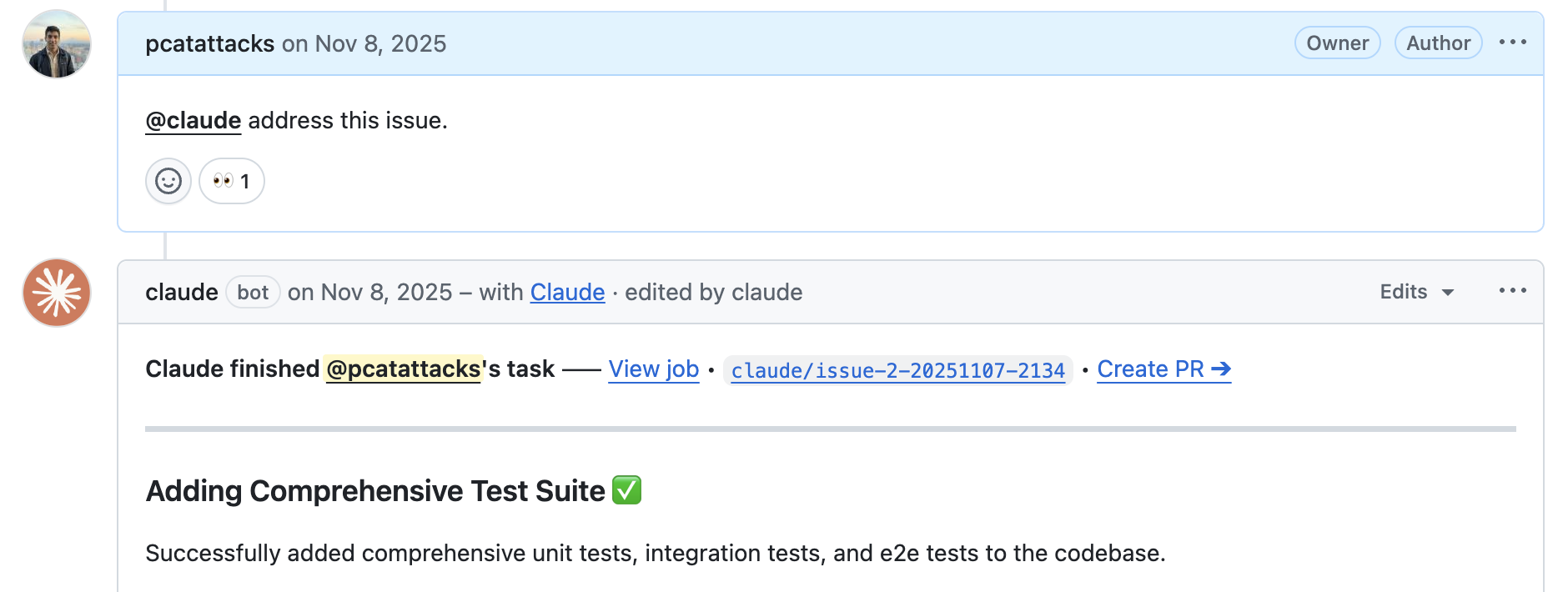The height and width of the screenshot is (592, 1568).
Task: Open the add reaction smiley picker
Action: [x=168, y=181]
